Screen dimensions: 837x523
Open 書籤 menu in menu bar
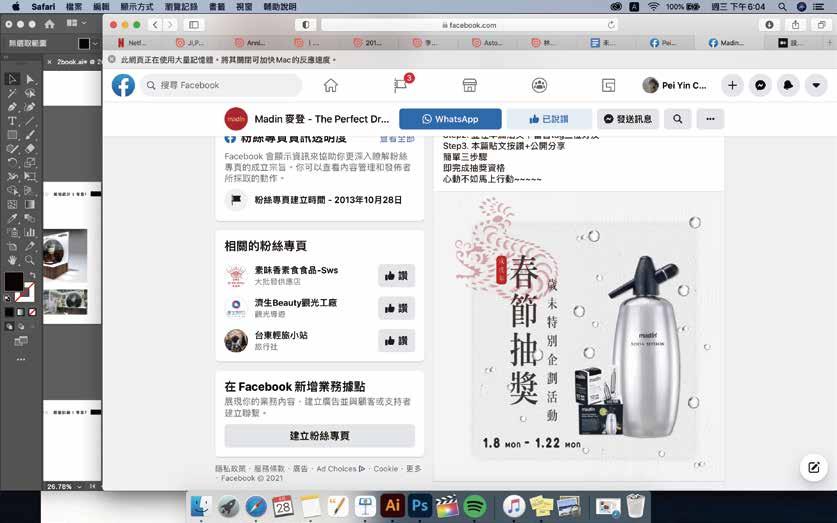tap(217, 7)
